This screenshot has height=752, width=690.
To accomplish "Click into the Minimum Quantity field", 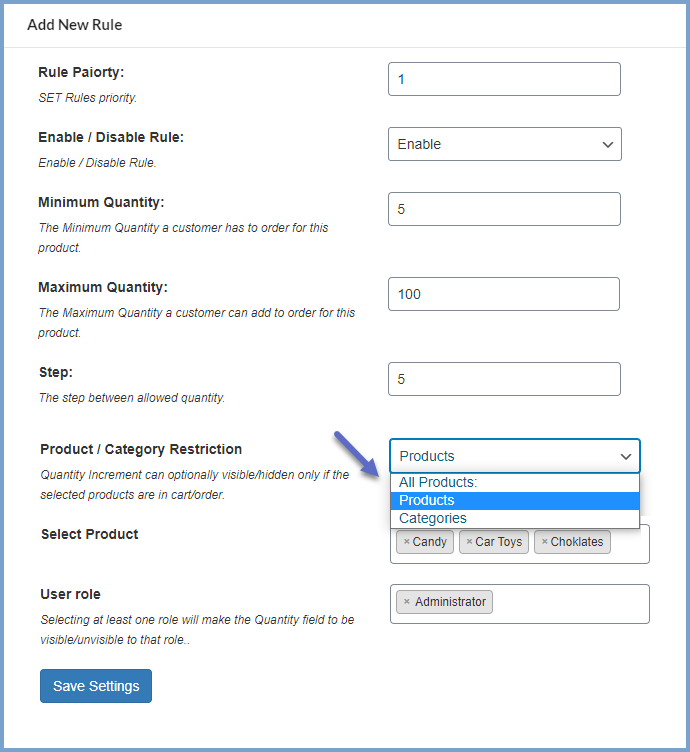I will [x=504, y=209].
